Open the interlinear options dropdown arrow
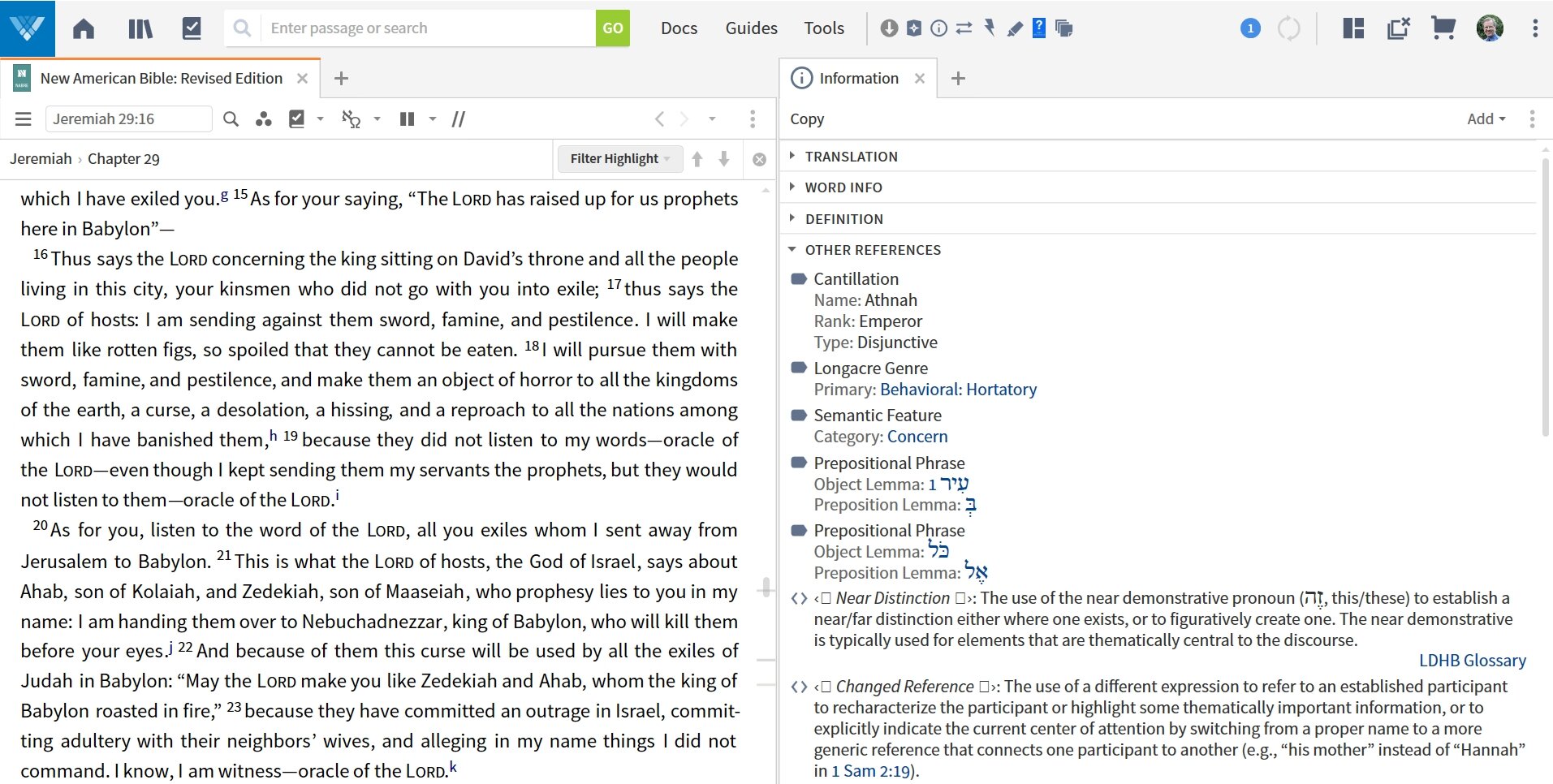Viewport: 1553px width, 784px height. coord(377,119)
